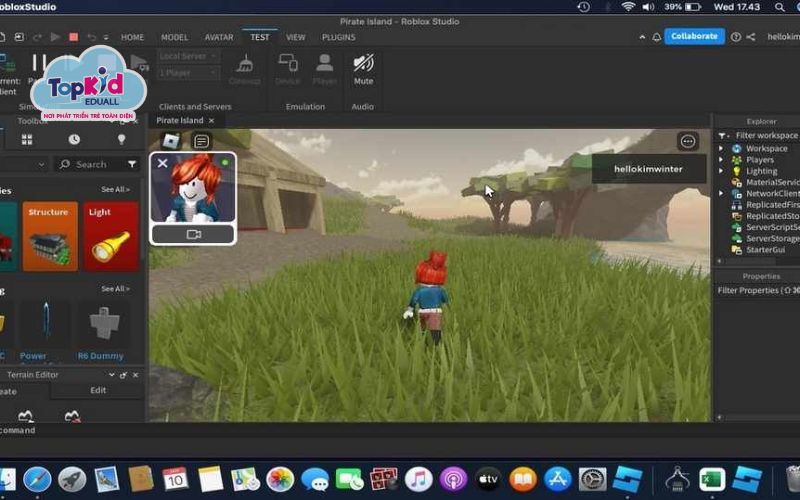
Task: Click the Toolbox Search field
Action: point(91,164)
